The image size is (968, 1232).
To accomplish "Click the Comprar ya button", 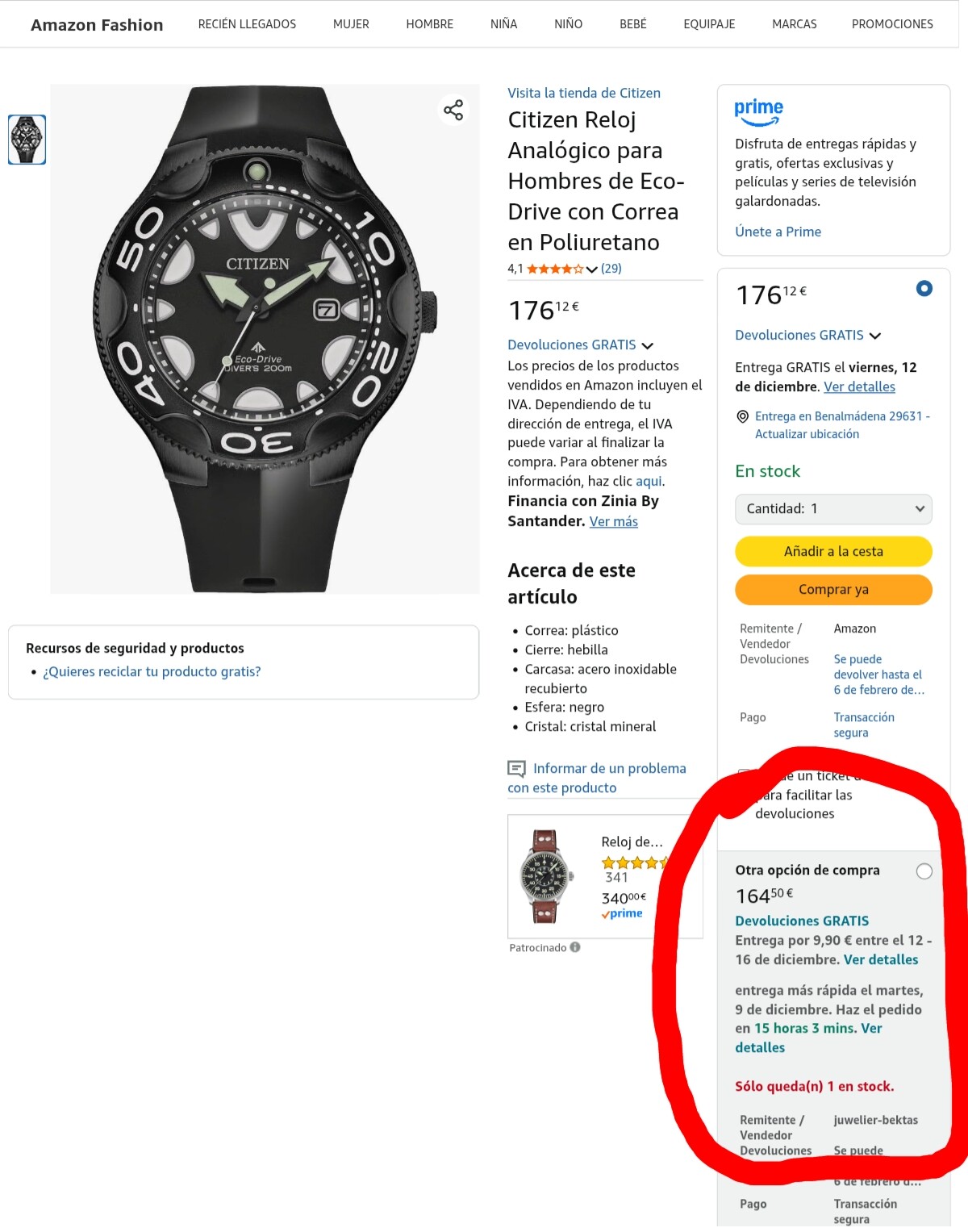I will 833,589.
